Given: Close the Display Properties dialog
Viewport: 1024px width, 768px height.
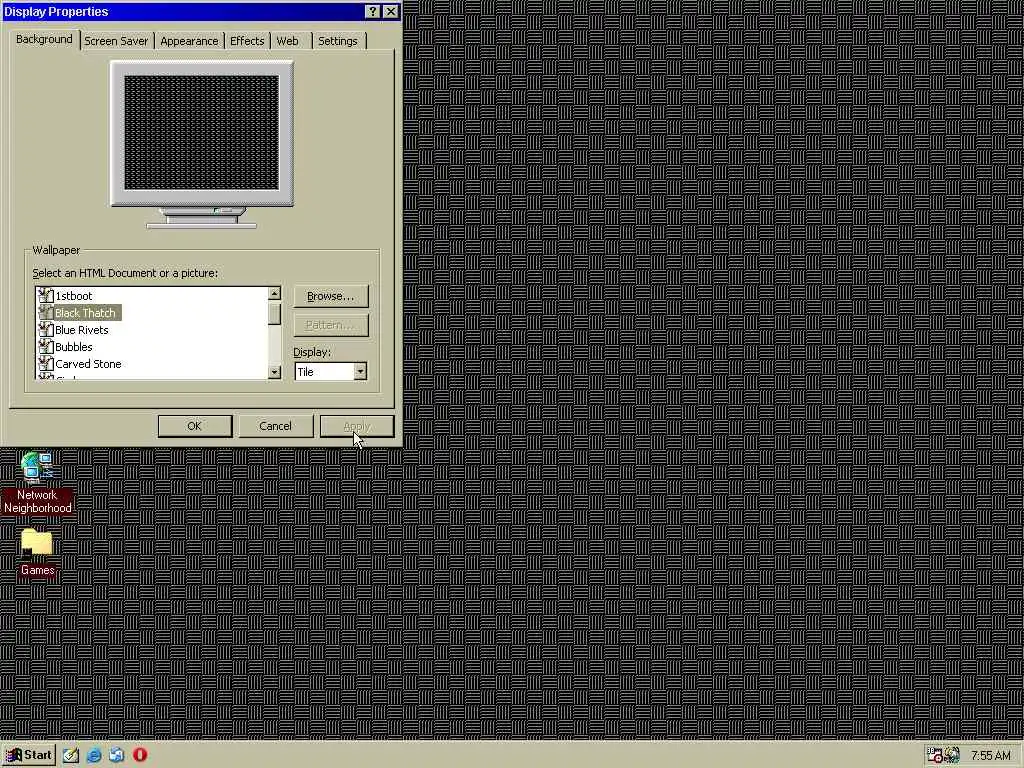Looking at the screenshot, I should pos(391,12).
